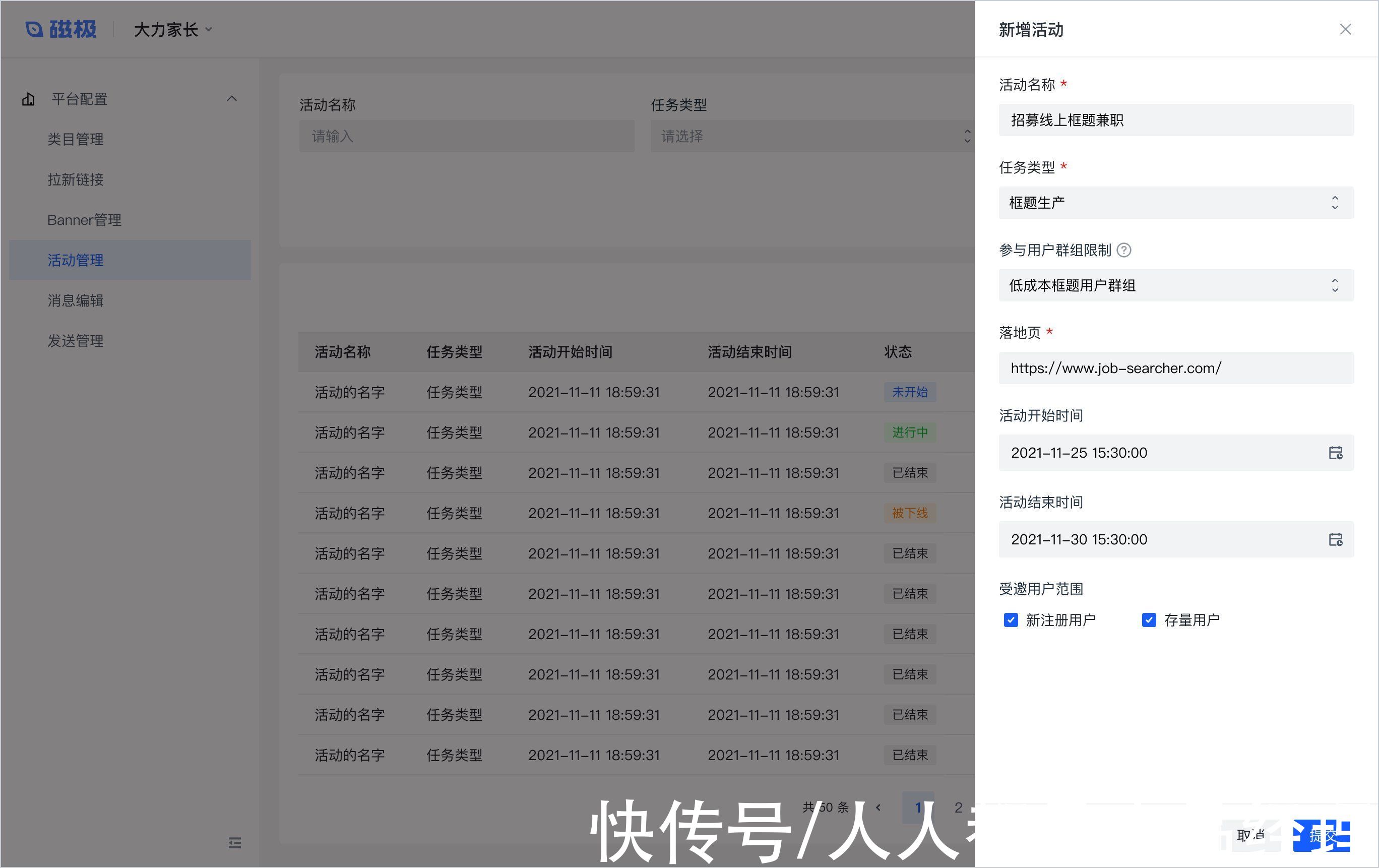Open the 低成本框题用户群组 dropdown
Image resolution: width=1379 pixels, height=868 pixels.
point(1176,285)
